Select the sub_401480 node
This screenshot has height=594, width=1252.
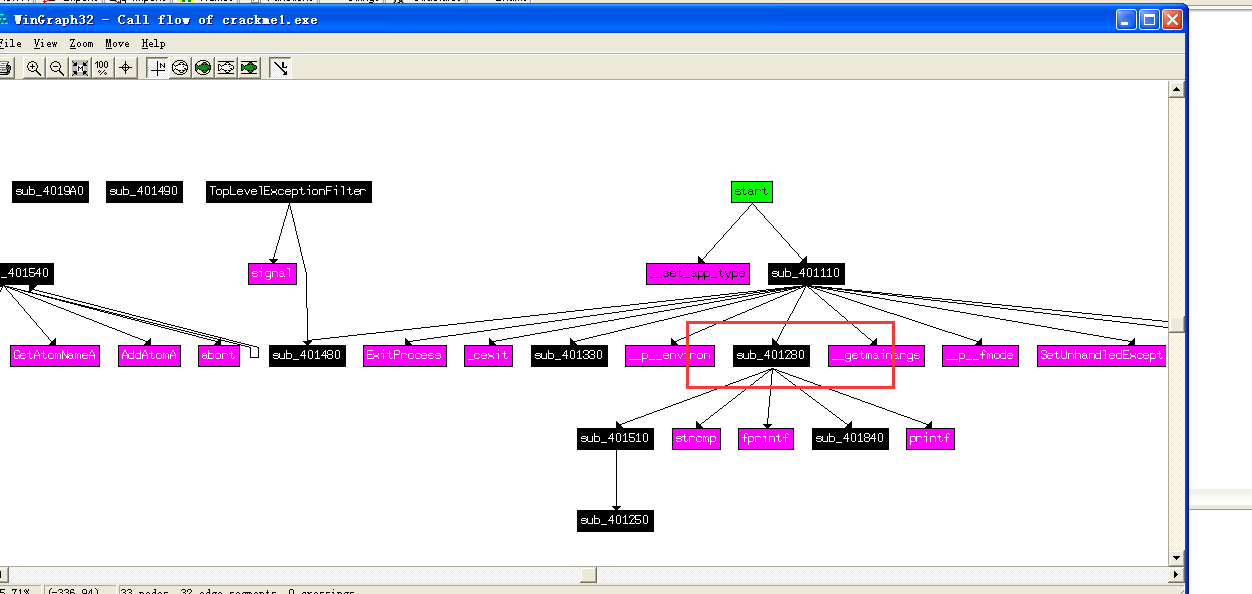tap(308, 355)
